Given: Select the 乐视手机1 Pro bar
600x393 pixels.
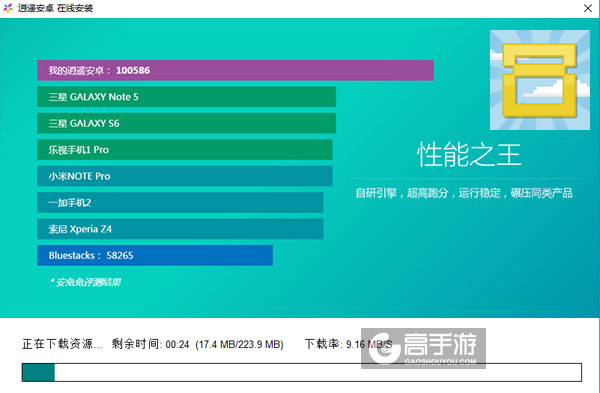Looking at the screenshot, I should [185, 150].
